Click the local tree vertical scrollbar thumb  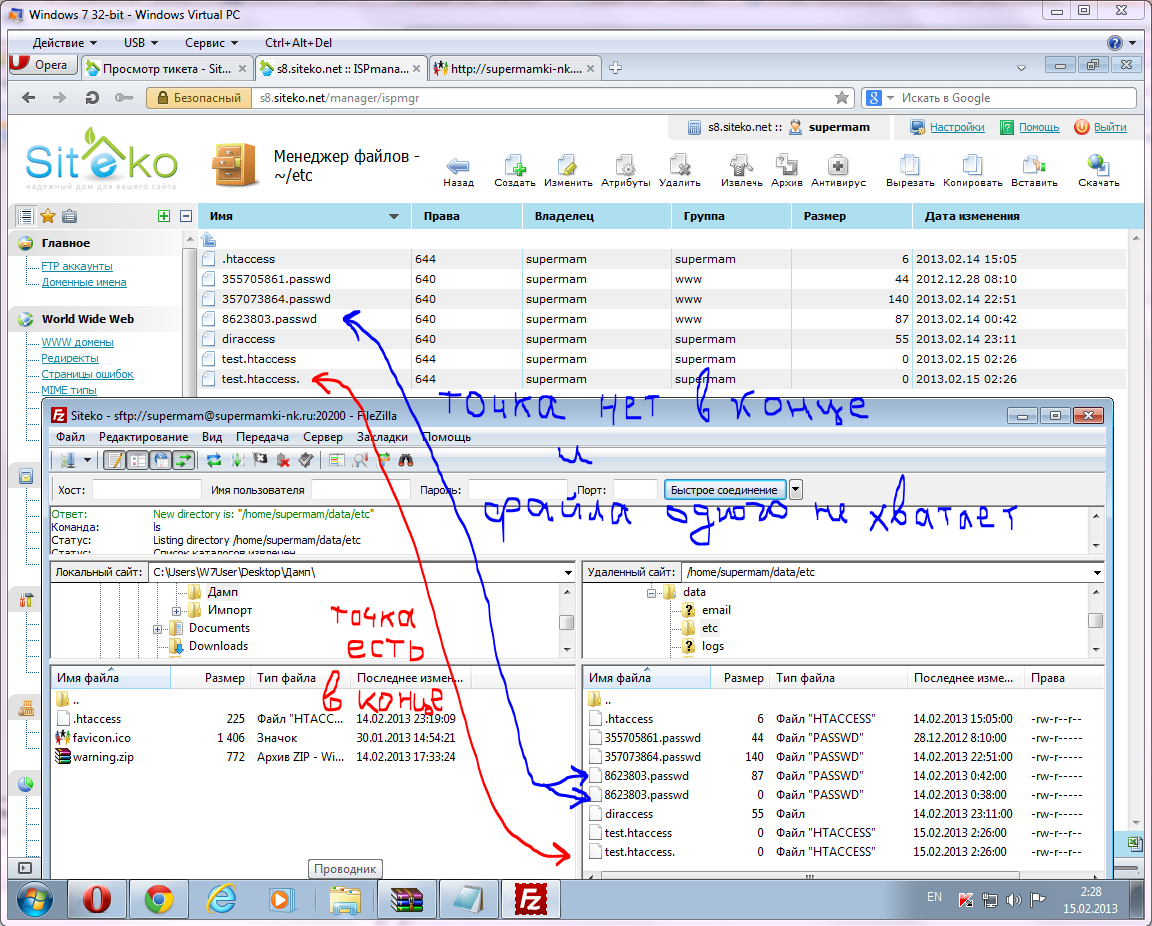(x=566, y=621)
